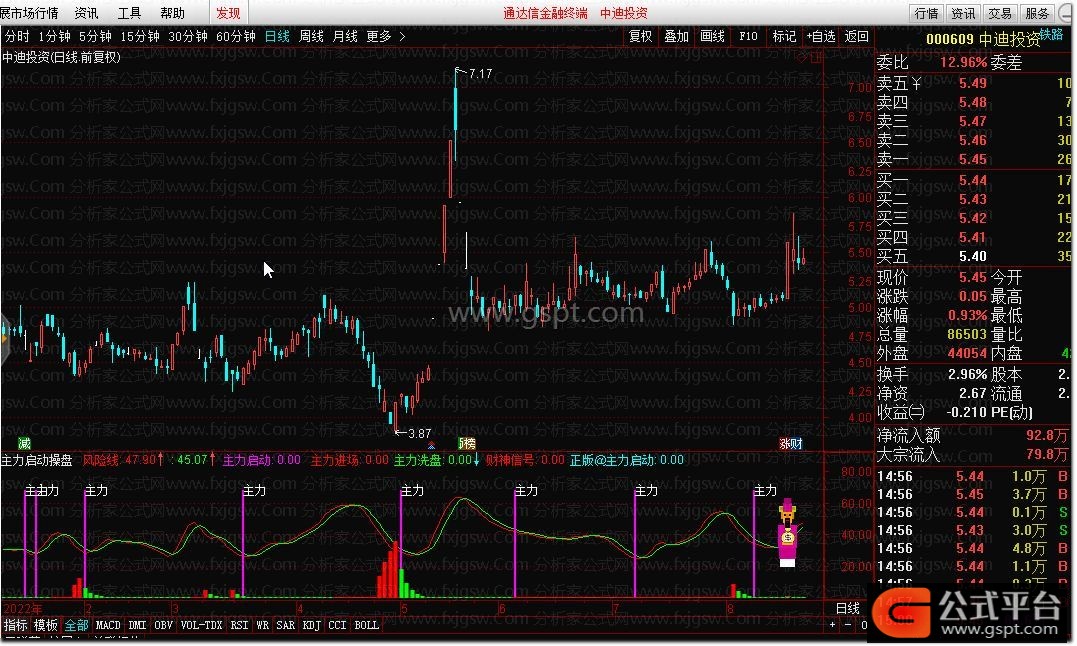
Task: Switch indicator to CCI
Action: [337, 625]
